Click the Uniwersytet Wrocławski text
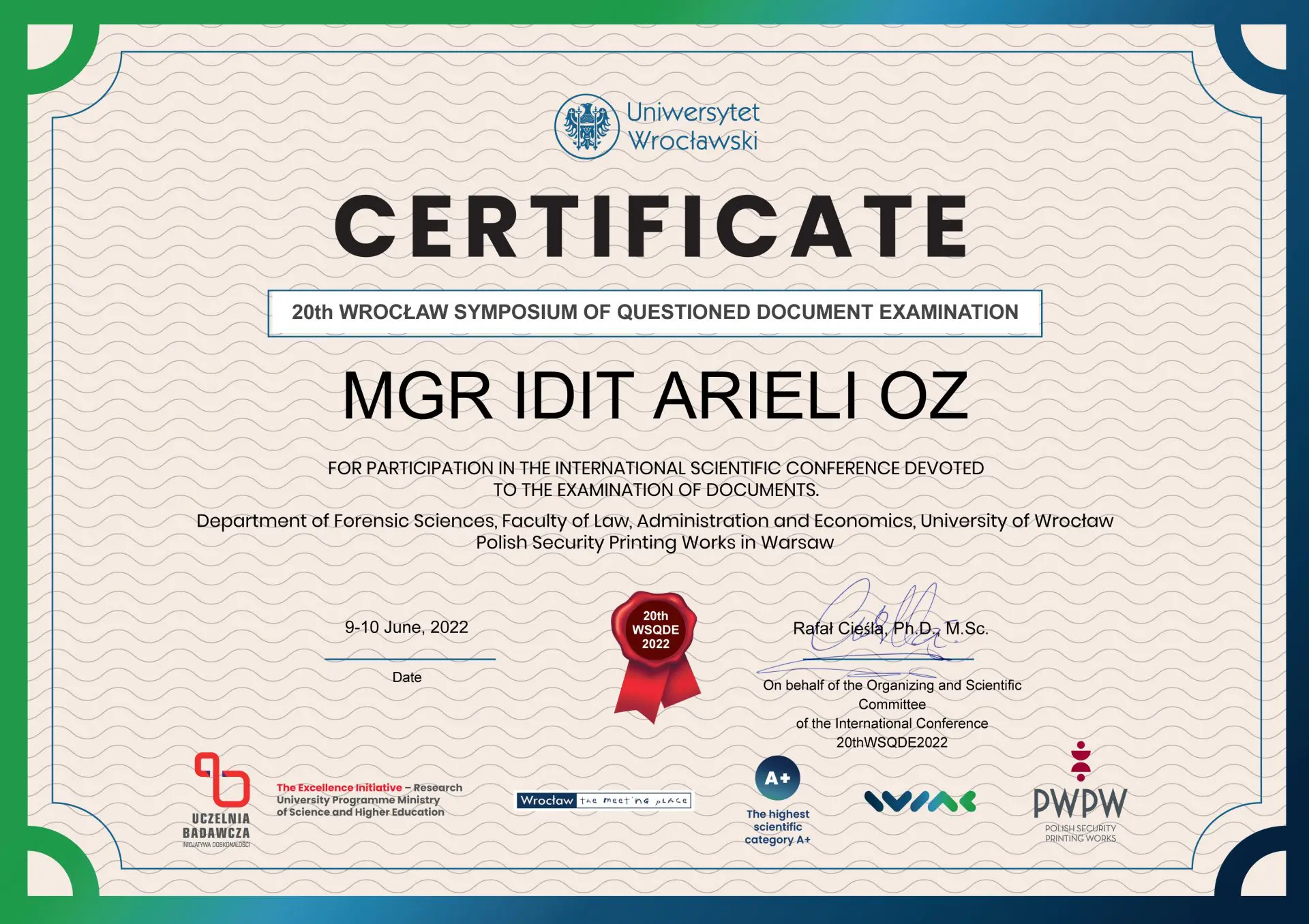This screenshot has width=1309, height=924. pos(692,127)
